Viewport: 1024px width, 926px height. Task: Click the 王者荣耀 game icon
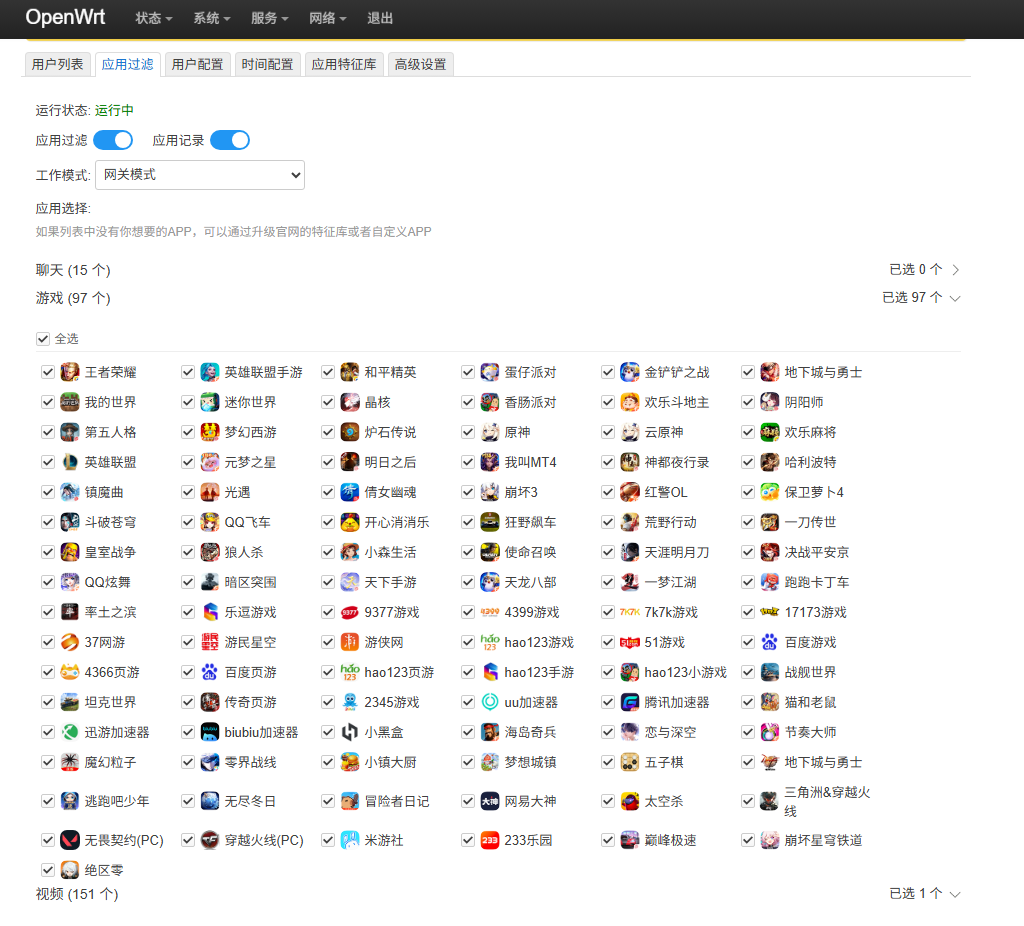point(70,372)
